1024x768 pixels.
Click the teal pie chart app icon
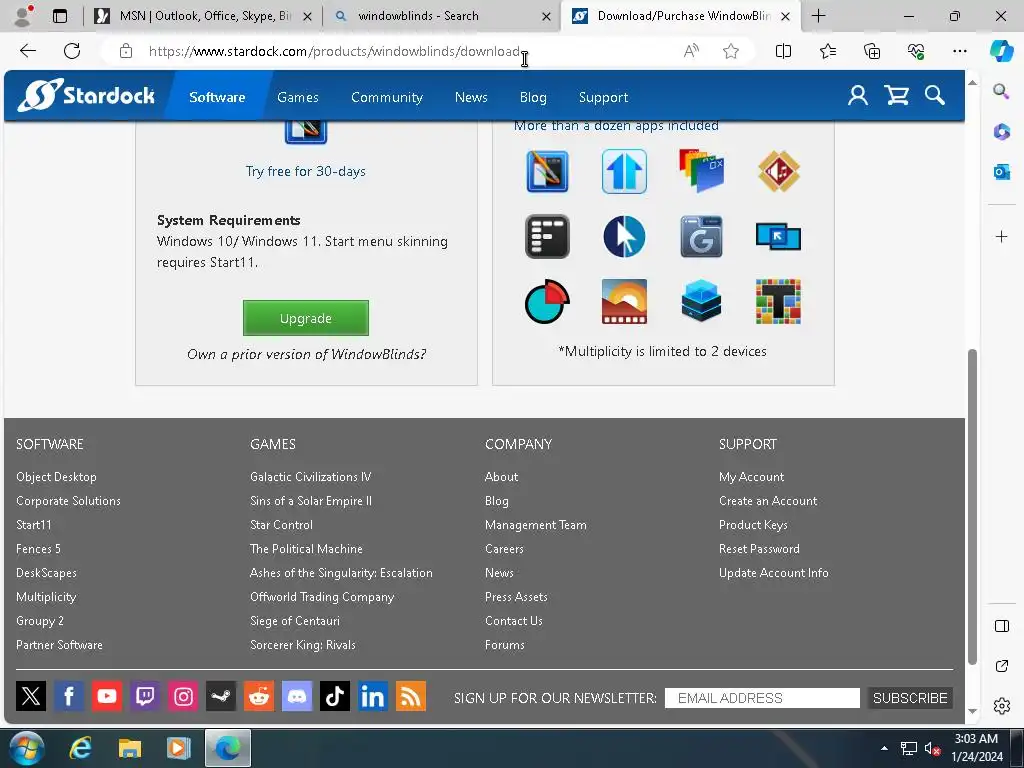(x=547, y=301)
